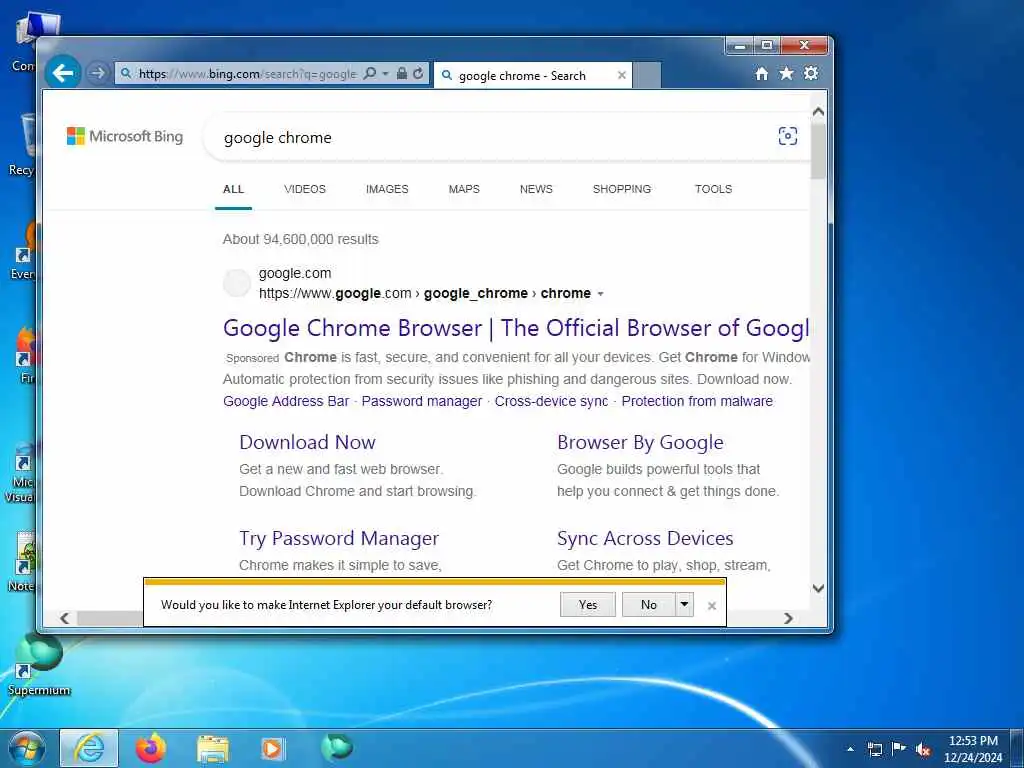
Task: Click Yes to make IE default browser
Action: 588,605
